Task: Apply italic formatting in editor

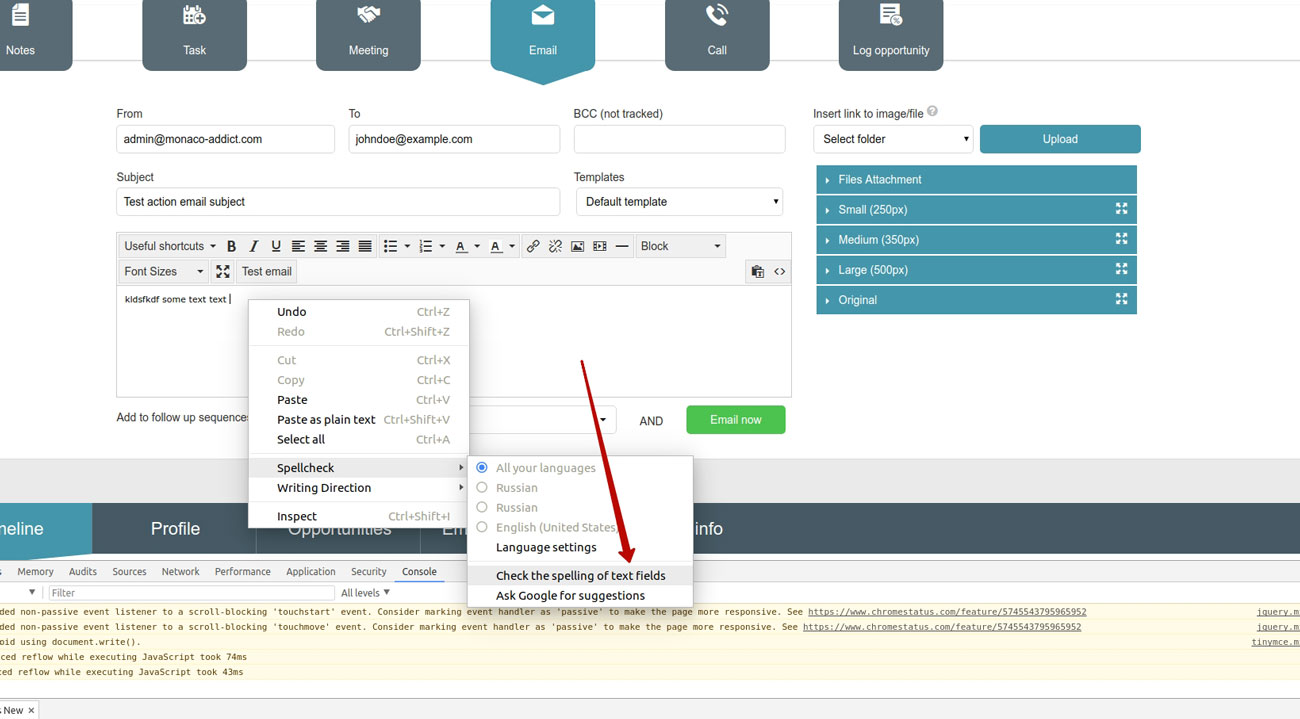Action: point(253,246)
